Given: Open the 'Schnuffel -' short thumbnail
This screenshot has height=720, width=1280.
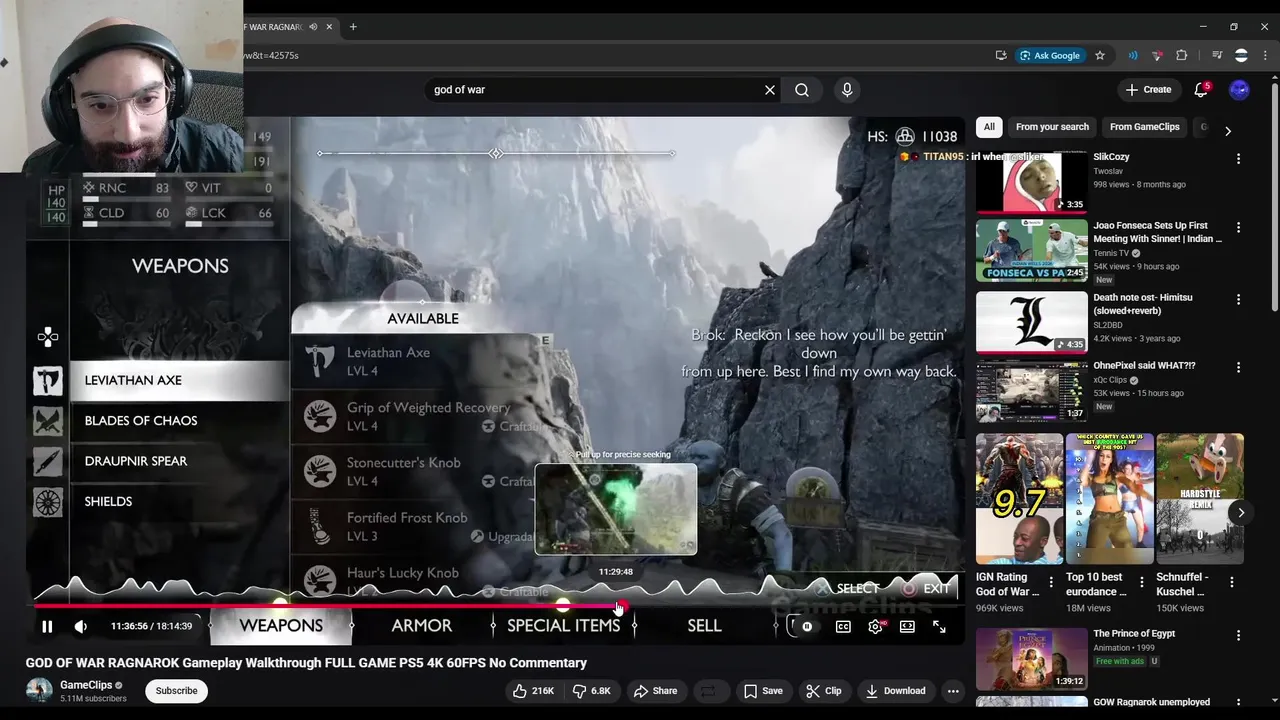Looking at the screenshot, I should coord(1200,499).
